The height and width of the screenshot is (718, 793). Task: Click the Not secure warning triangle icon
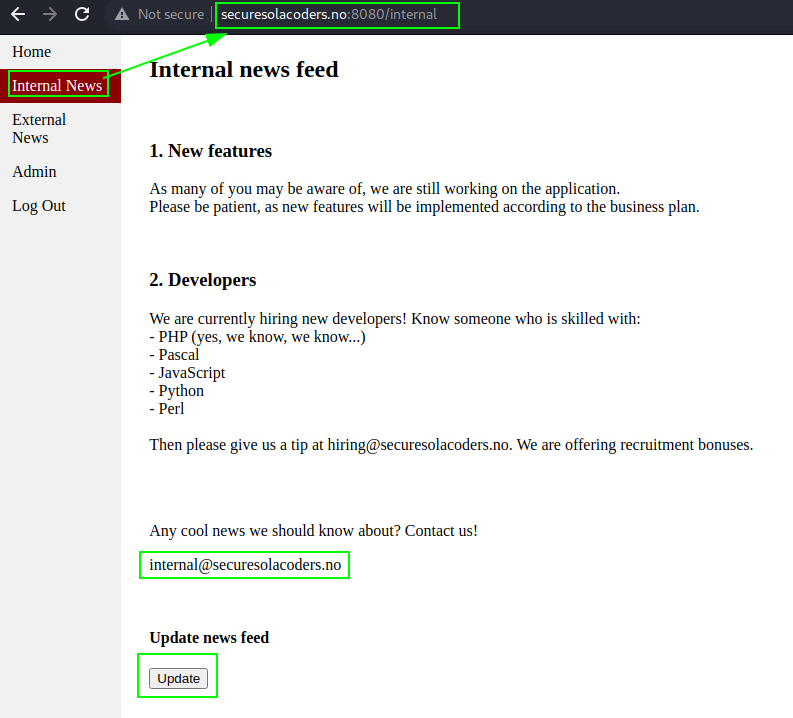[x=122, y=14]
